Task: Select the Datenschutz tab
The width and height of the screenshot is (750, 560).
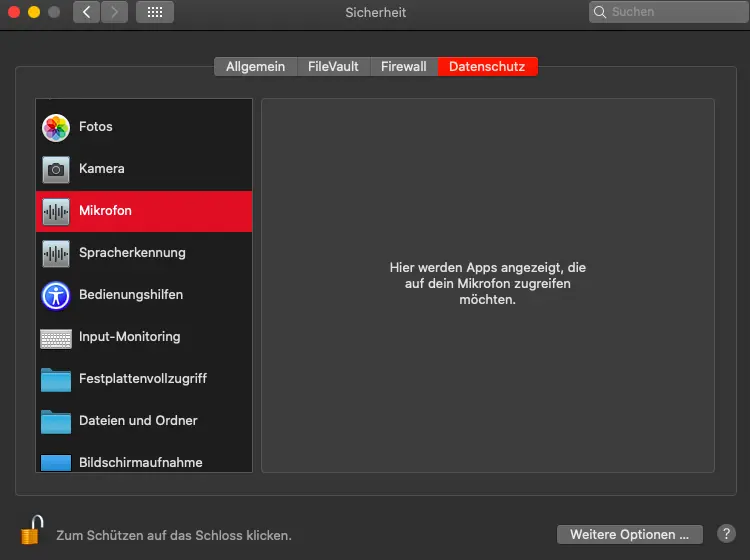Action: click(487, 67)
